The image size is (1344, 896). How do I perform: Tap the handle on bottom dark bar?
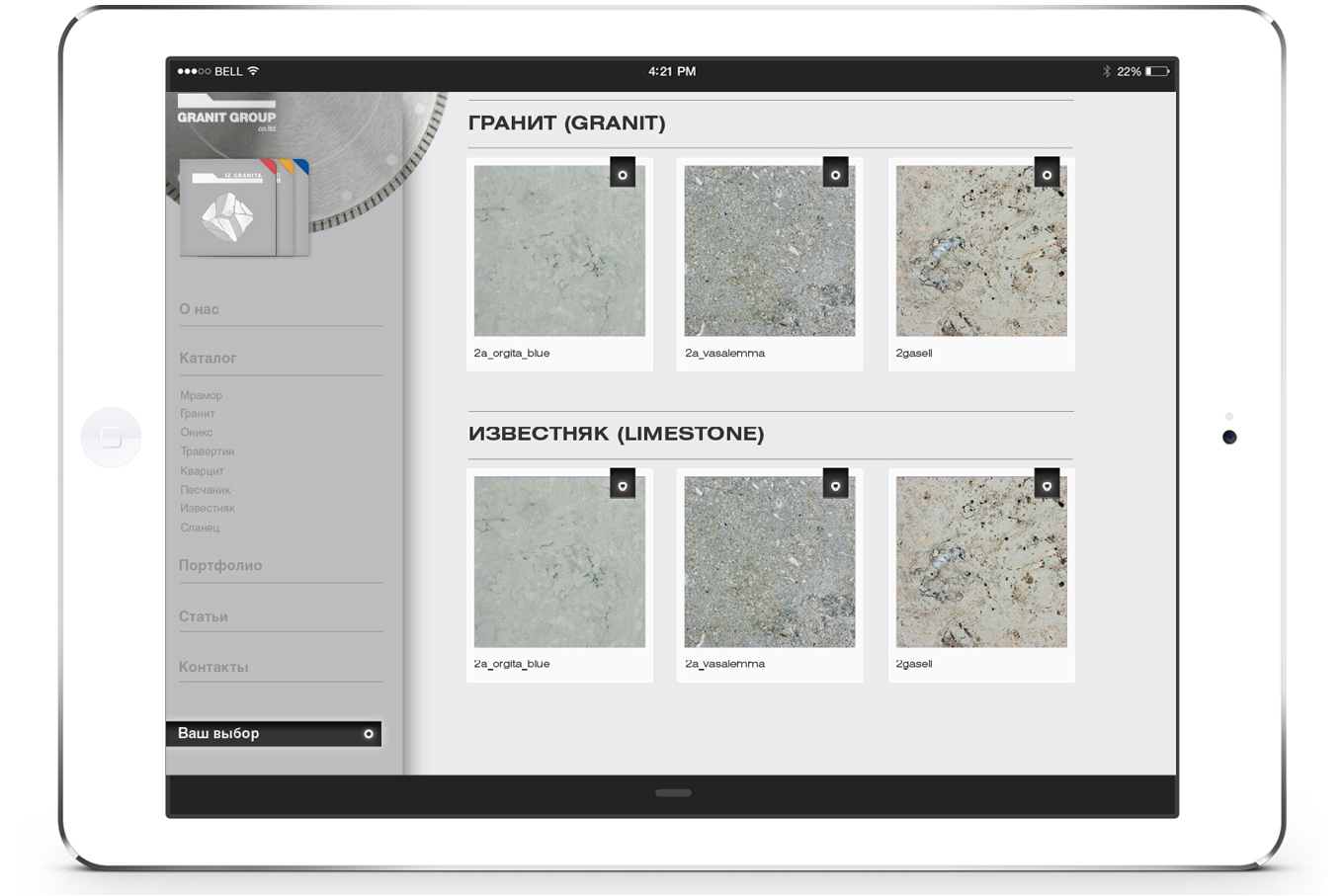point(673,792)
